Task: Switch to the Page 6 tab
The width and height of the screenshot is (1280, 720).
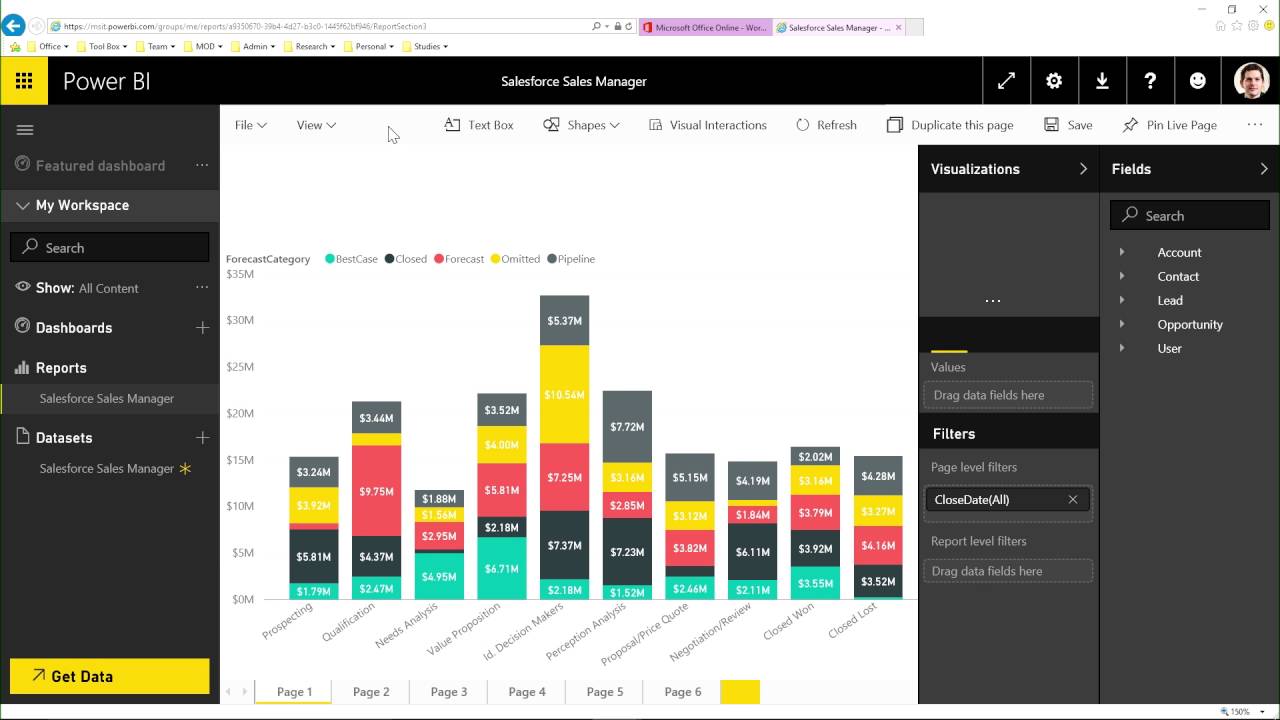Action: (683, 692)
